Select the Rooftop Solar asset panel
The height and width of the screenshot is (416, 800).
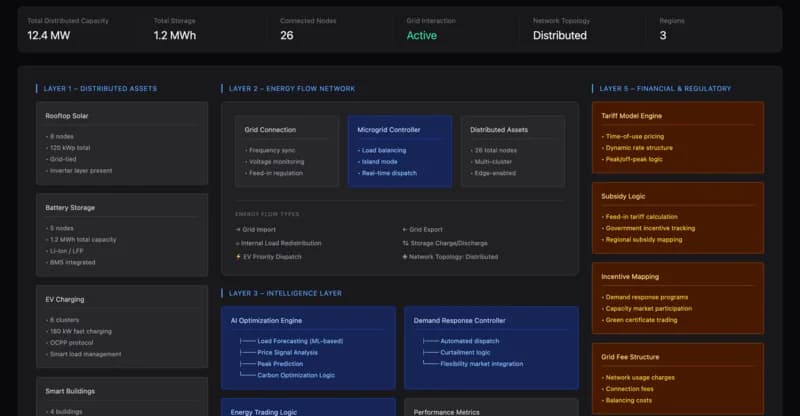tap(123, 143)
